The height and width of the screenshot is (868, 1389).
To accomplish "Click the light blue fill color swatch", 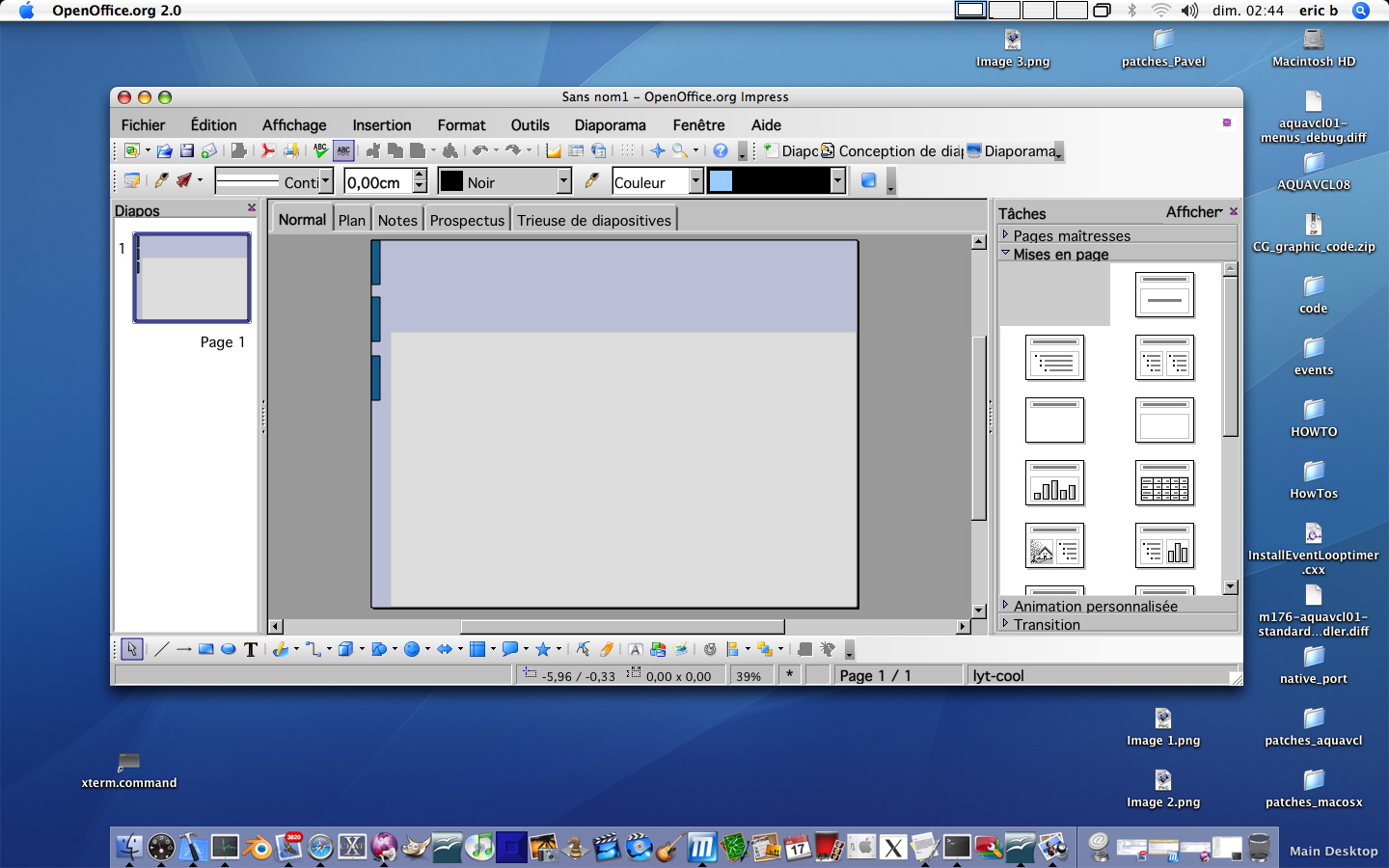I will point(721,180).
